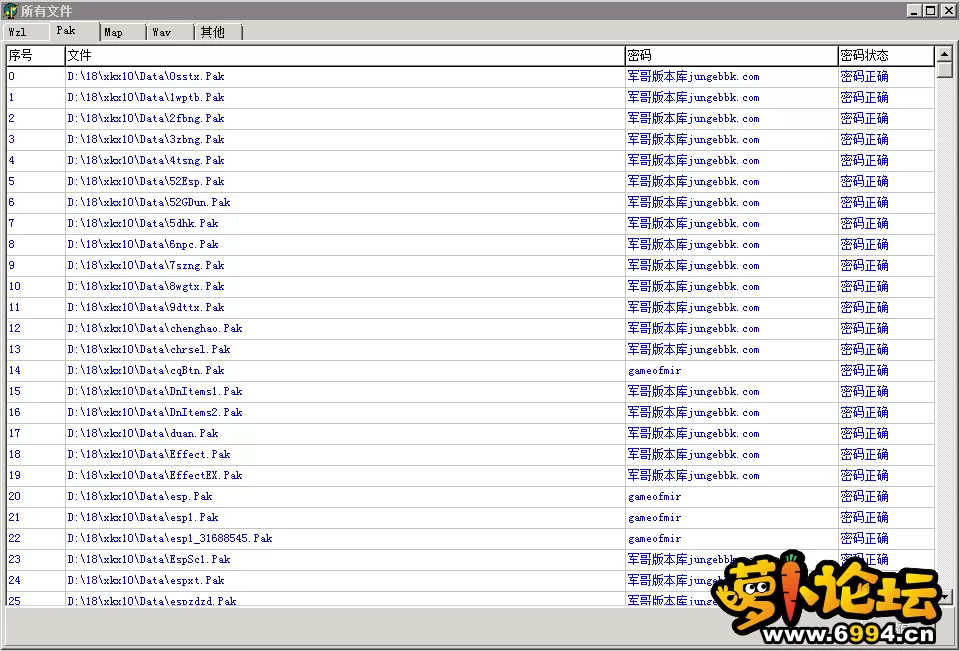Select file row DnItems1.Pak
Image resolution: width=960 pixels, height=651 pixels.
point(470,391)
